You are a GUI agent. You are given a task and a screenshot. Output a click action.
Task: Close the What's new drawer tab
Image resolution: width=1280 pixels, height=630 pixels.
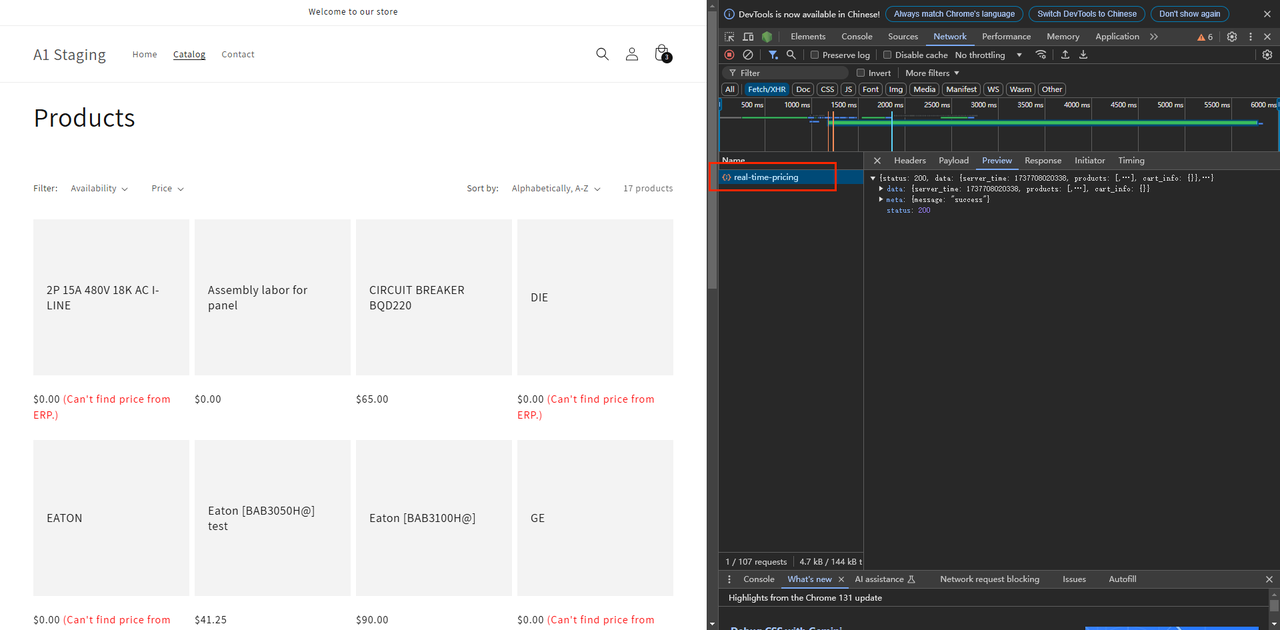point(841,579)
